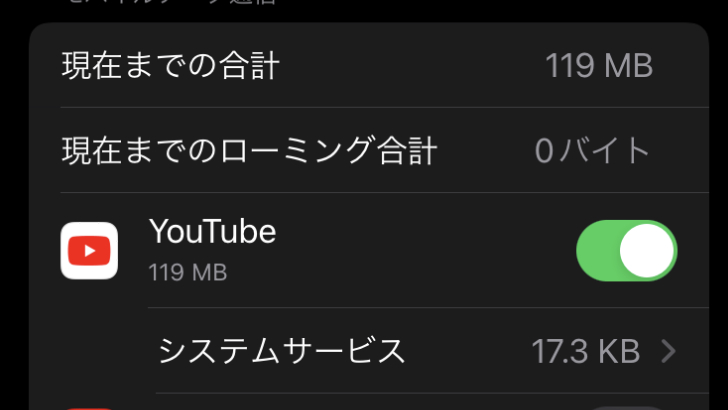728x410 pixels.
Task: Tap the white knob of YouTube switch
Action: point(647,251)
